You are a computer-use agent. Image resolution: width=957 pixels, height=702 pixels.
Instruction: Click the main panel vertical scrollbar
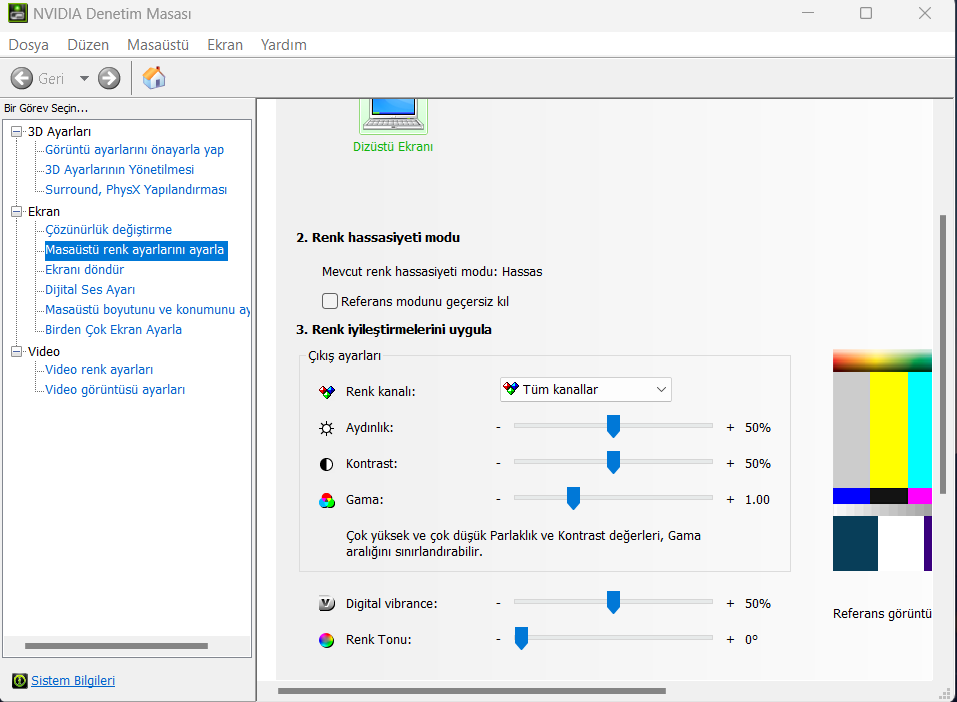(943, 354)
